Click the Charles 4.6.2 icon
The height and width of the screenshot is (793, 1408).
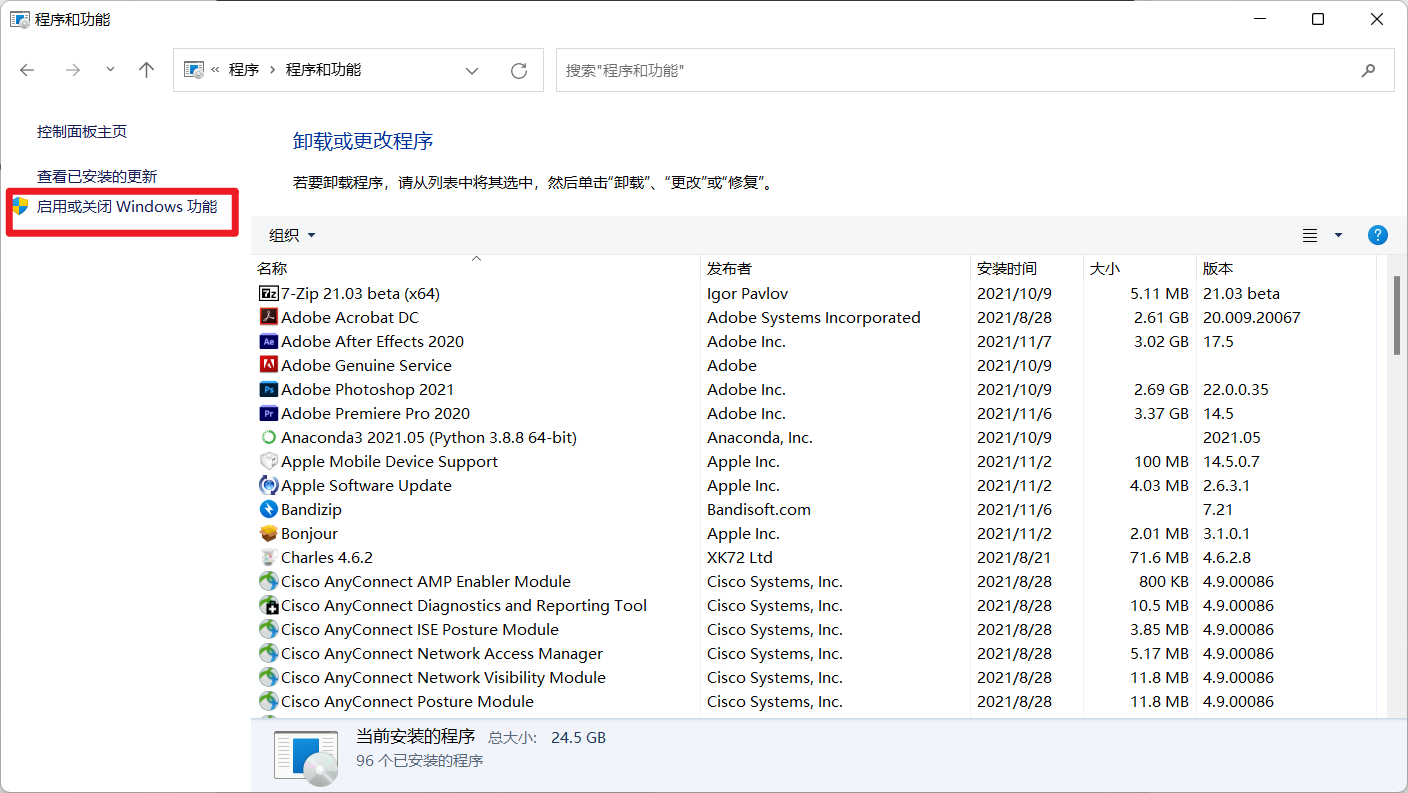268,558
